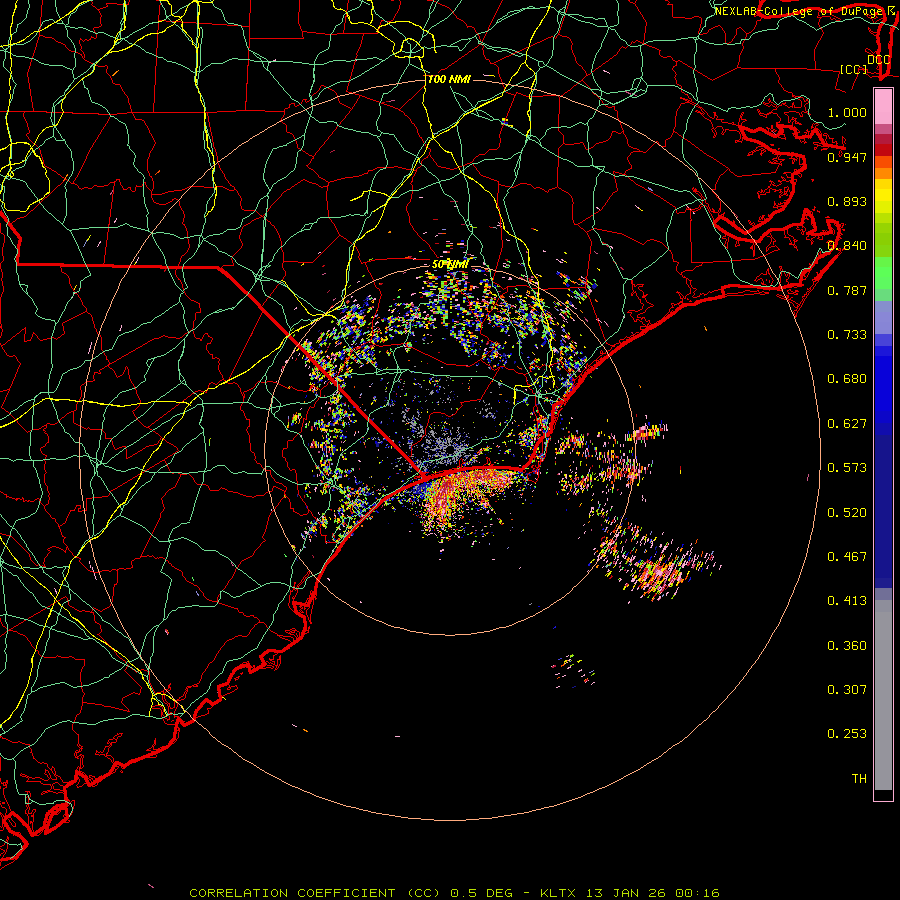Click the 0.360 scale value
Image resolution: width=900 pixels, height=900 pixels.
point(847,646)
